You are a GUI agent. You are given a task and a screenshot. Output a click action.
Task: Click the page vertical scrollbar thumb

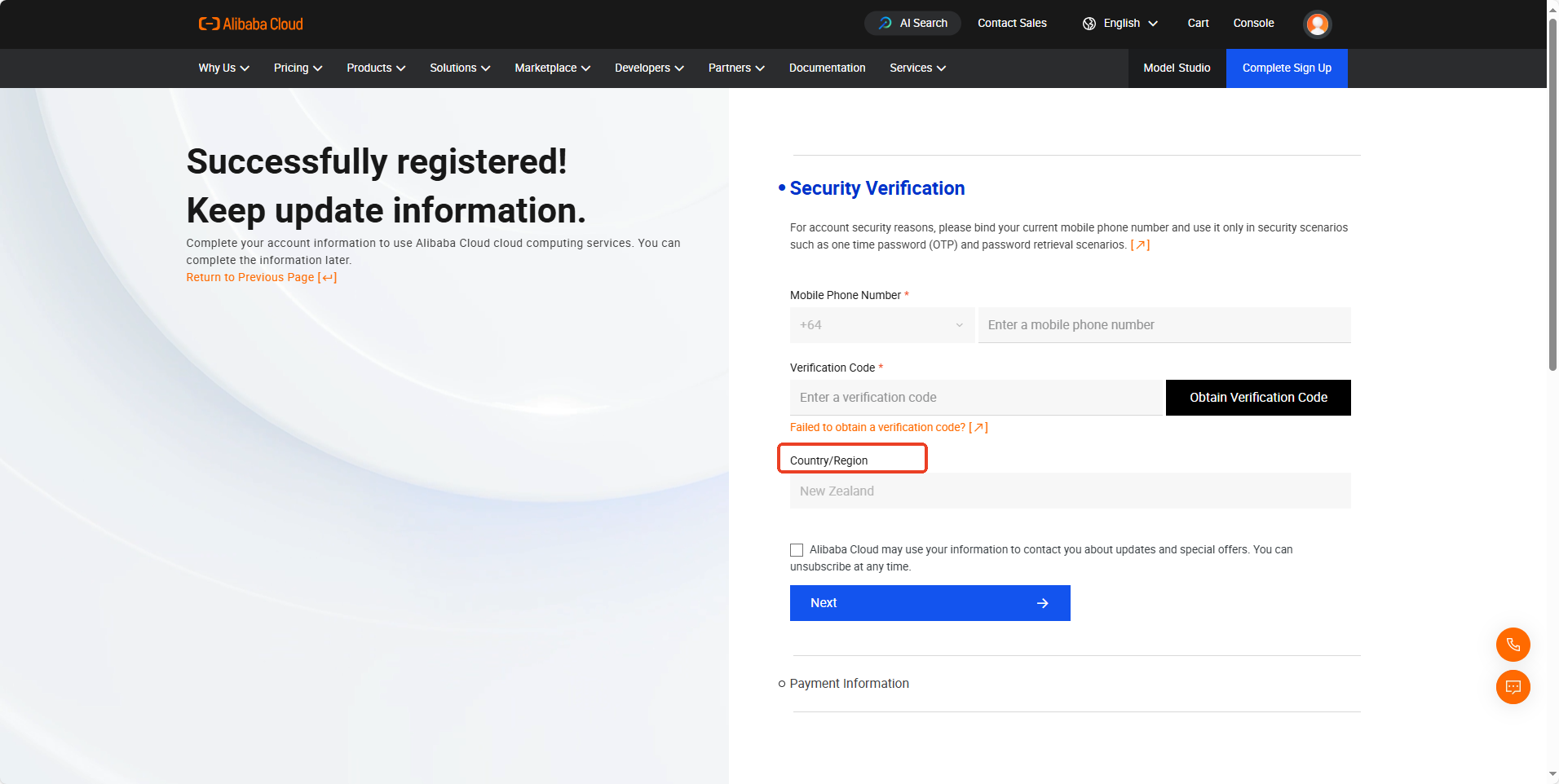[x=1552, y=194]
